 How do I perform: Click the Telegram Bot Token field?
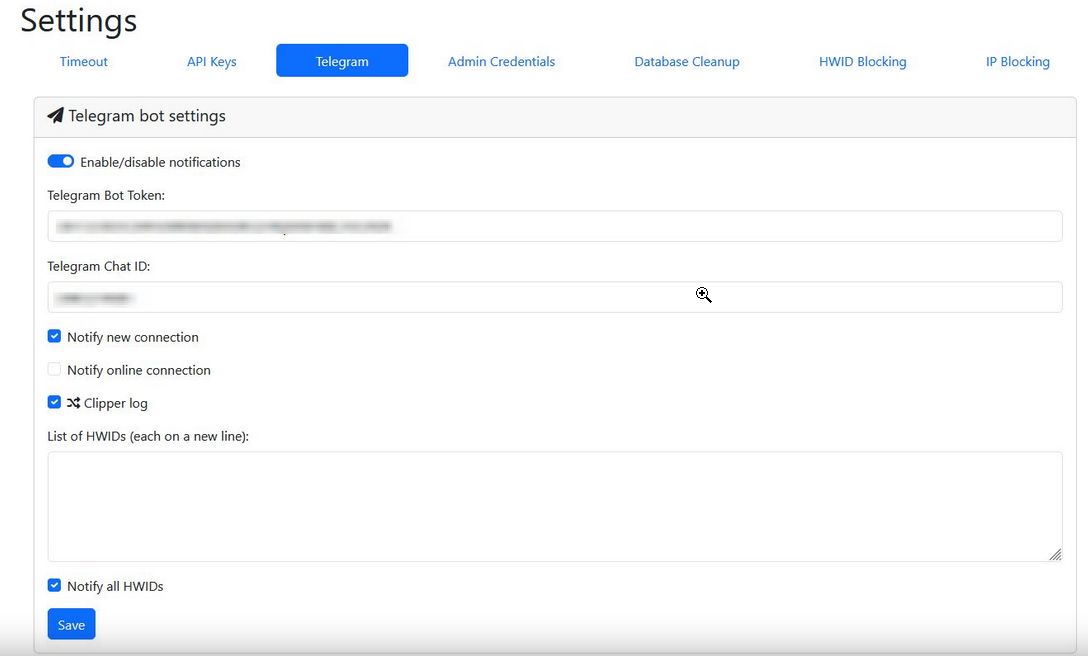point(554,226)
